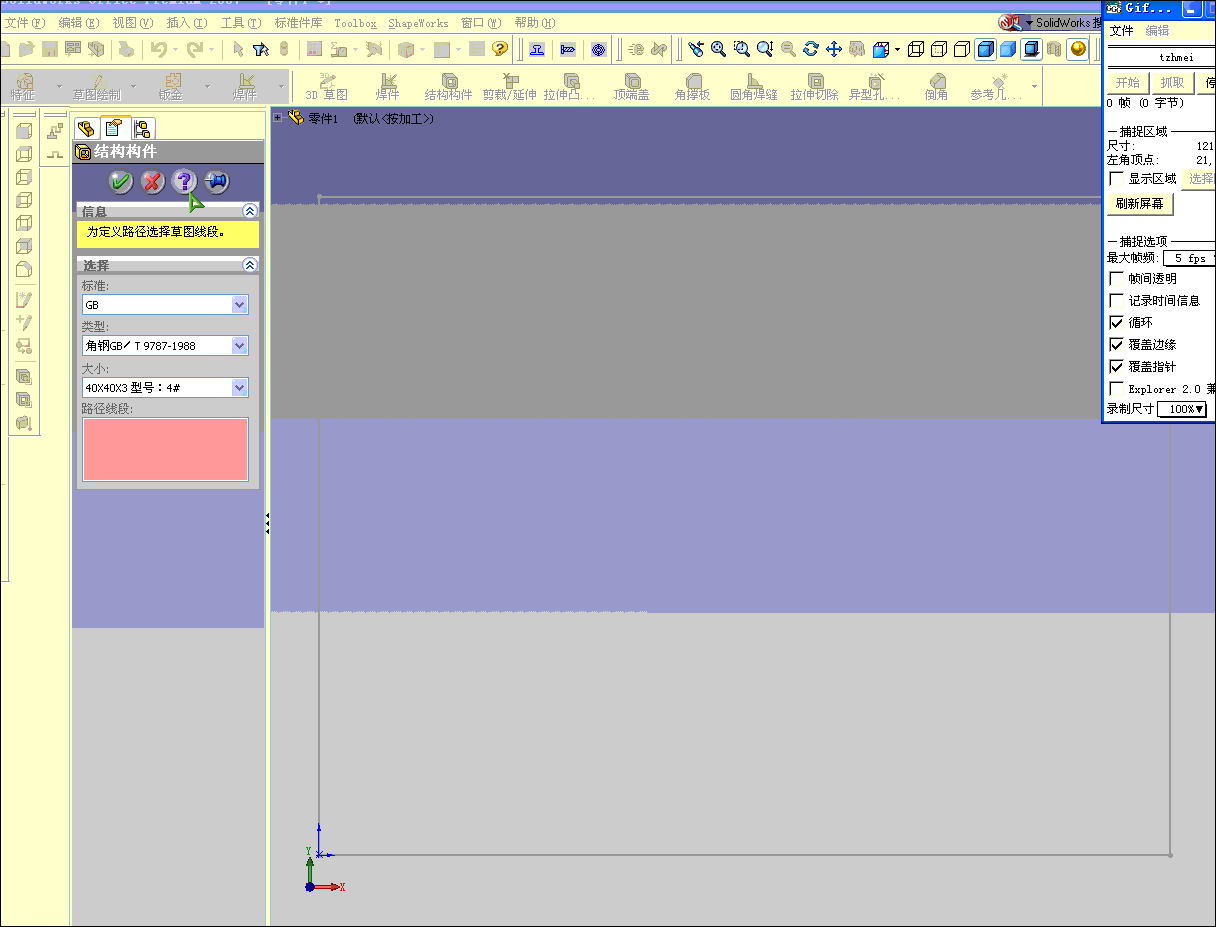Click the 圆角焊缝 fillet bead icon
The width and height of the screenshot is (1216, 927).
tap(753, 85)
